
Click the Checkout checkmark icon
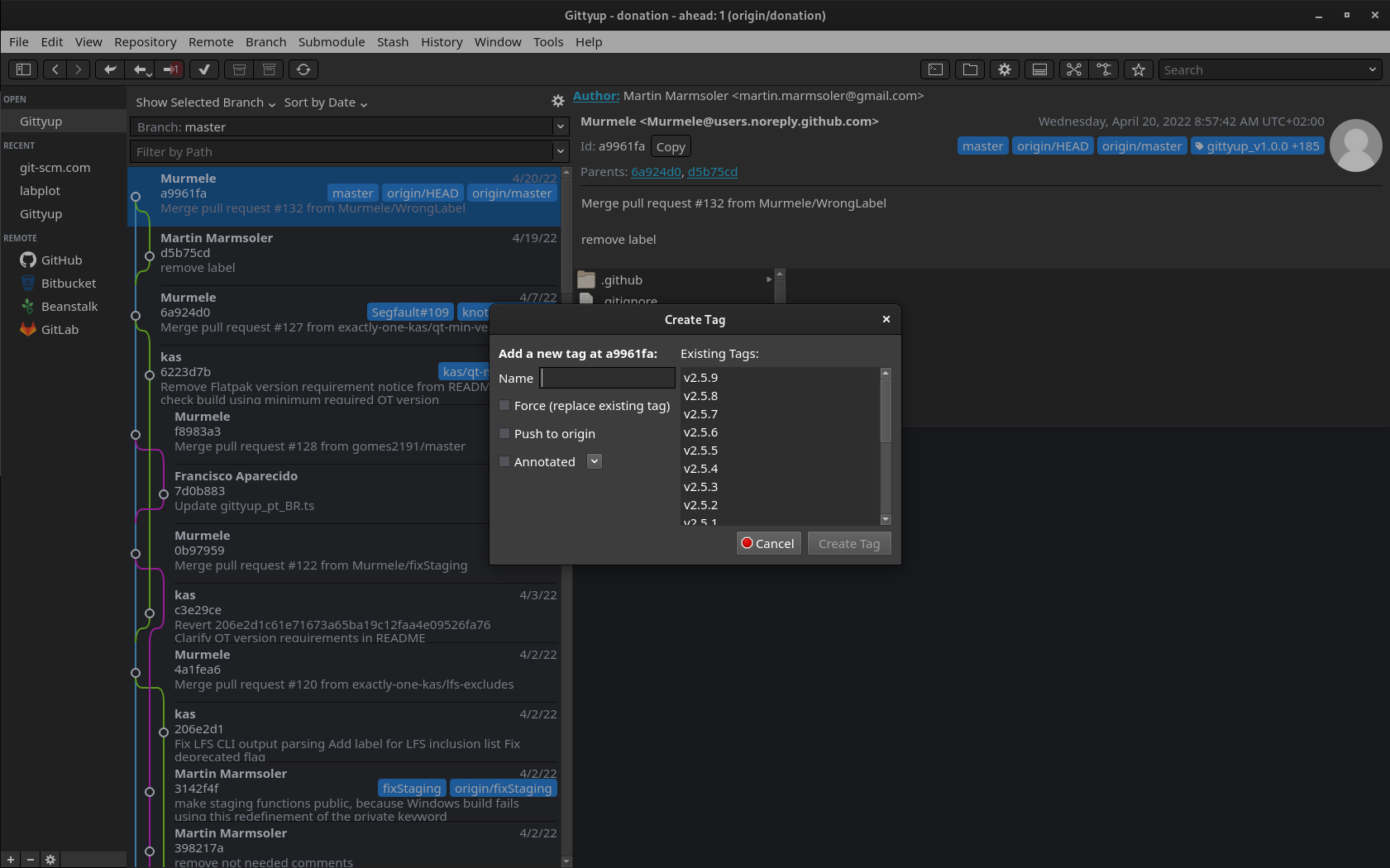click(204, 69)
